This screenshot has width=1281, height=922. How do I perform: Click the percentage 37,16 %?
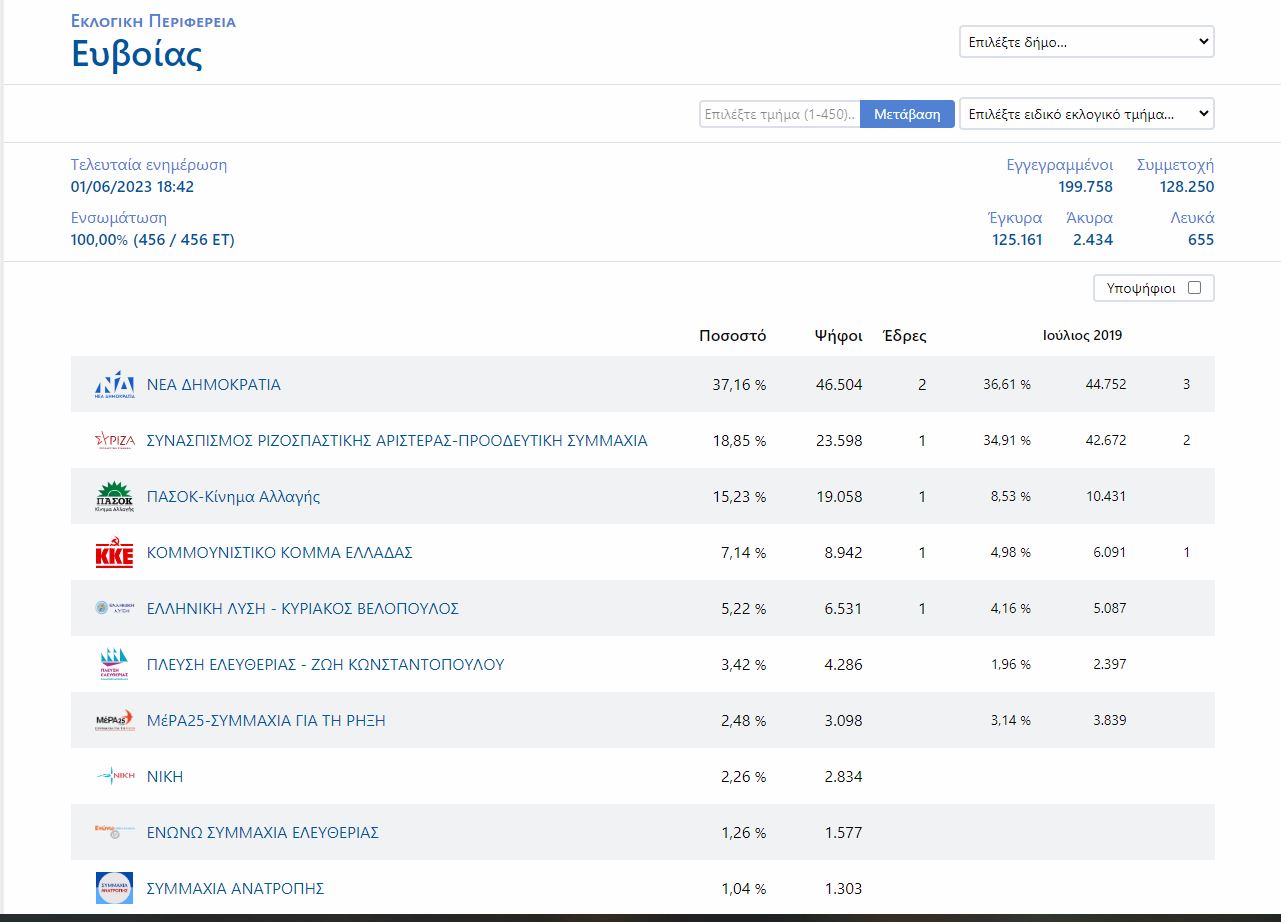click(x=740, y=385)
